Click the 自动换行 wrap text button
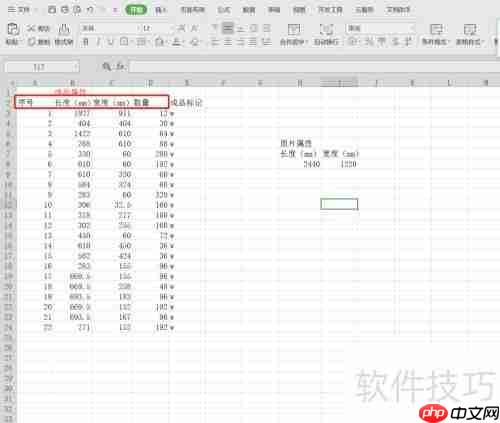Screen dimensions: 500x423 tap(326, 35)
